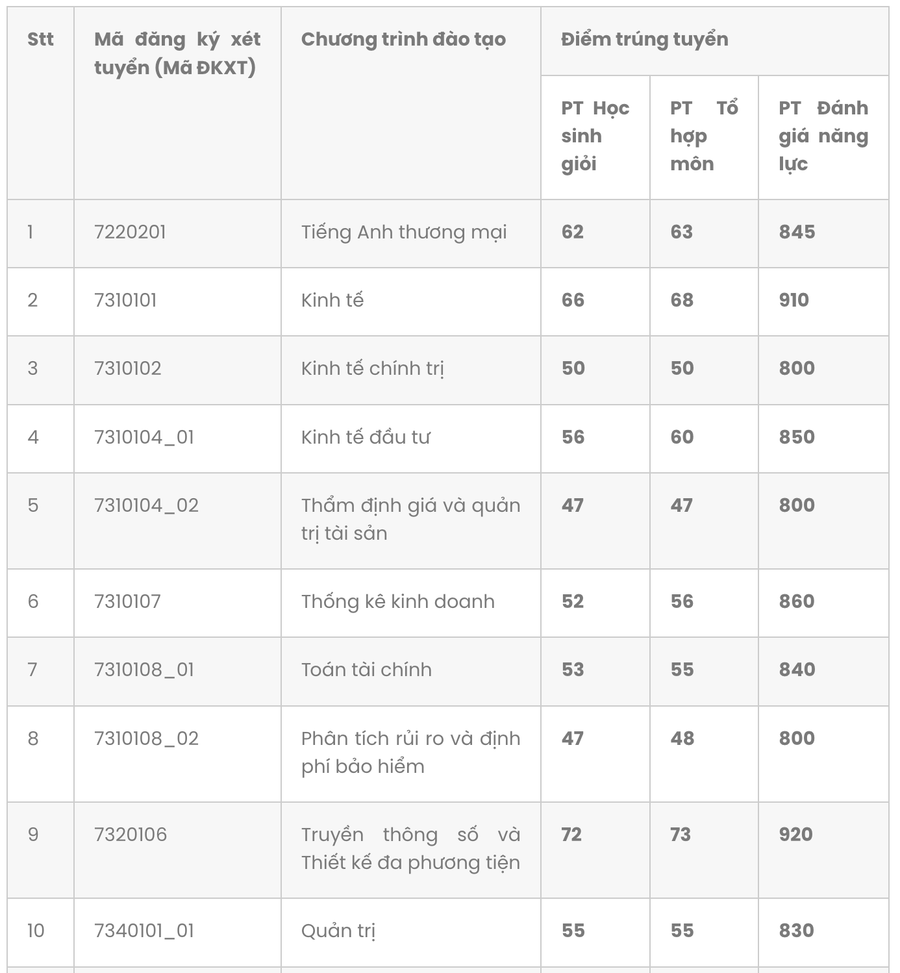This screenshot has width=900, height=973.
Task: Click the "Toán tài chính" program cell
Action: coord(366,669)
